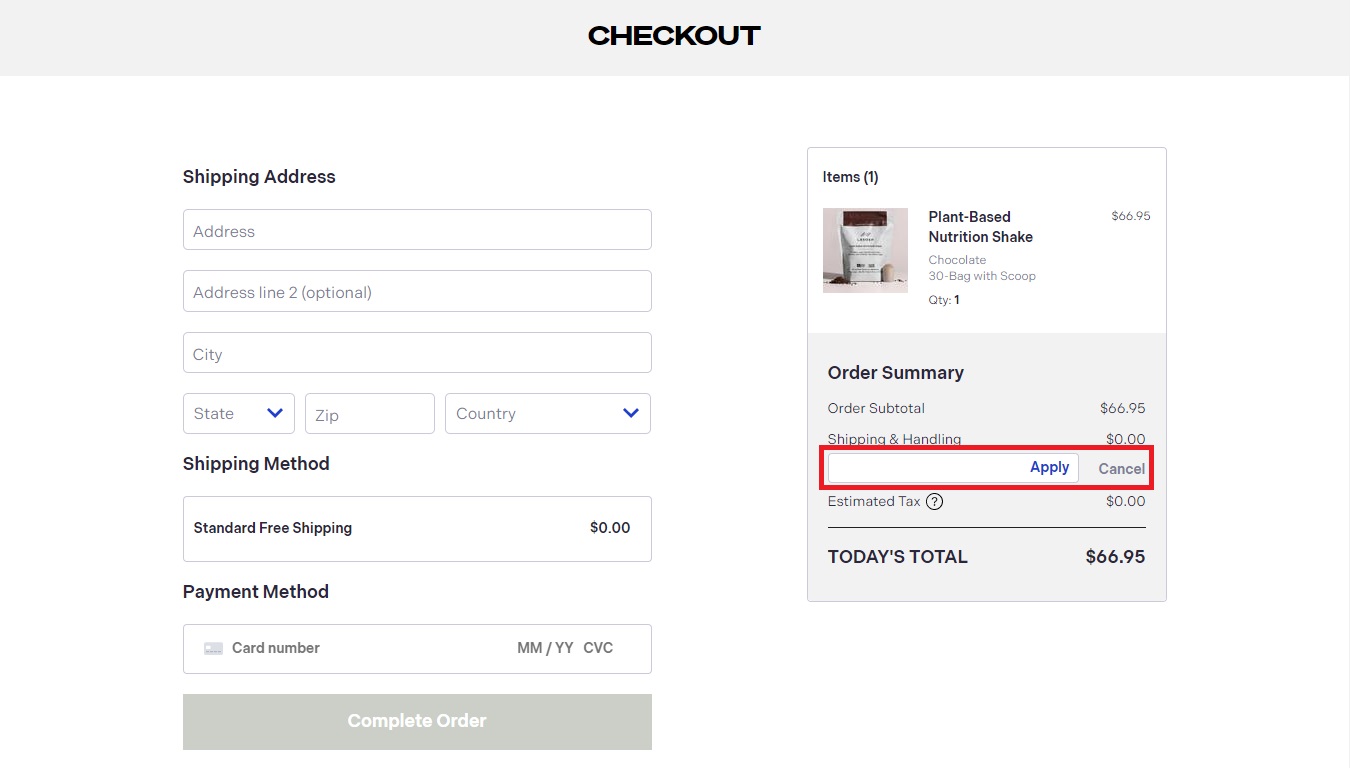Expand the Country dropdown
This screenshot has width=1350, height=768.
pos(547,414)
